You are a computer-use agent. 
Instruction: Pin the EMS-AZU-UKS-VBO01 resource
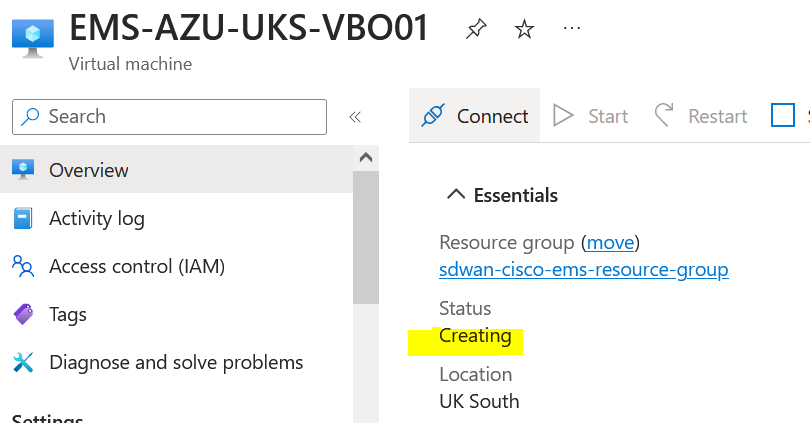[x=476, y=28]
